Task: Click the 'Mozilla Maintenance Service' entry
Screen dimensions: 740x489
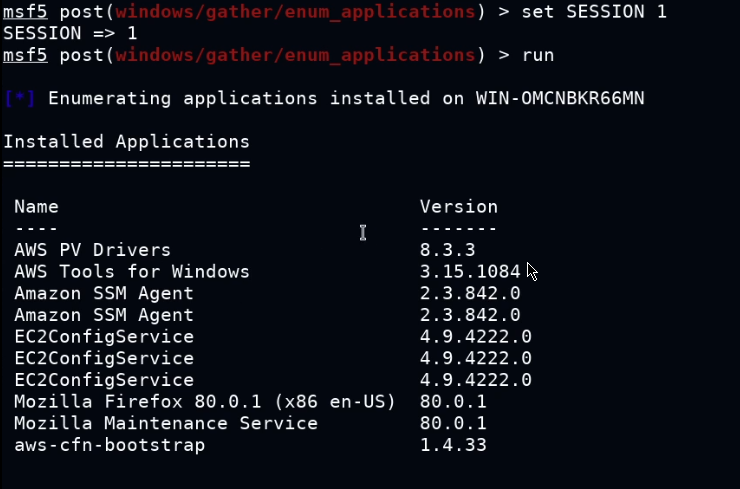Action: [166, 423]
